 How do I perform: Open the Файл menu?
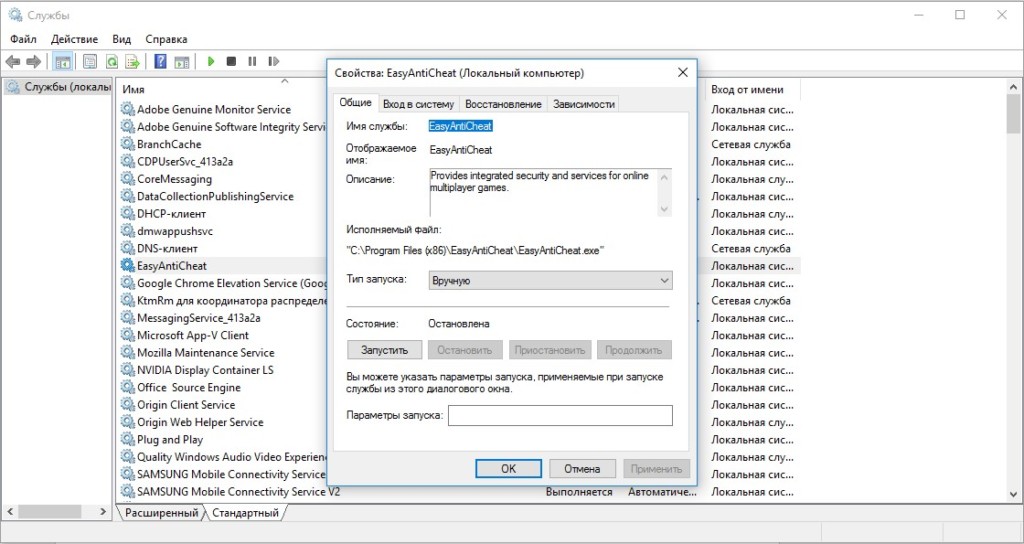[24, 39]
